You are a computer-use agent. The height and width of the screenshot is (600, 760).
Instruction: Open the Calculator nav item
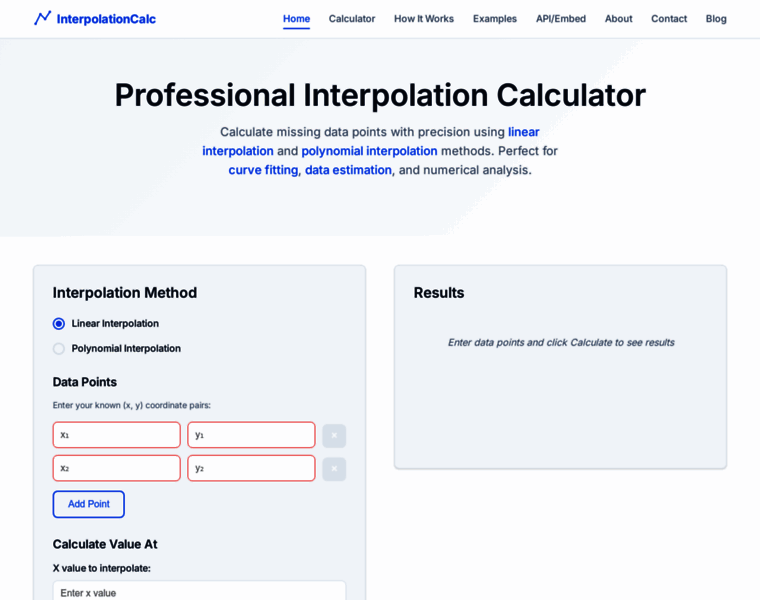point(352,18)
